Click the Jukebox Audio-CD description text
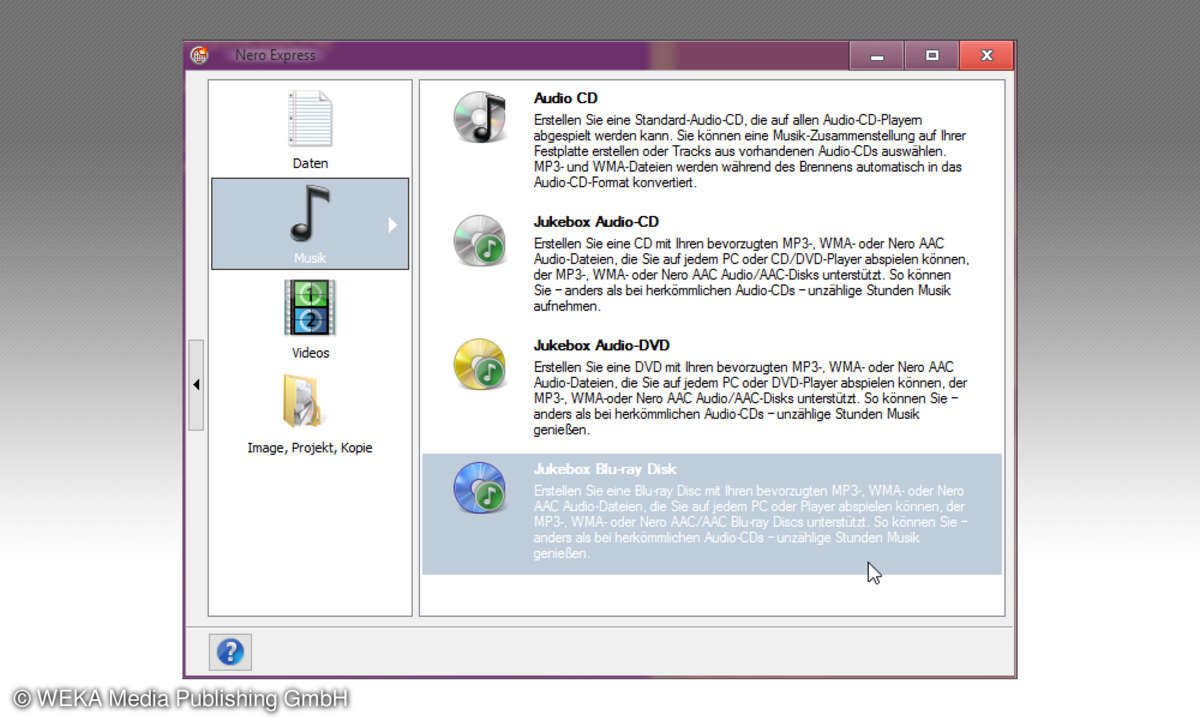Viewport: 1200px width, 720px height. click(751, 275)
